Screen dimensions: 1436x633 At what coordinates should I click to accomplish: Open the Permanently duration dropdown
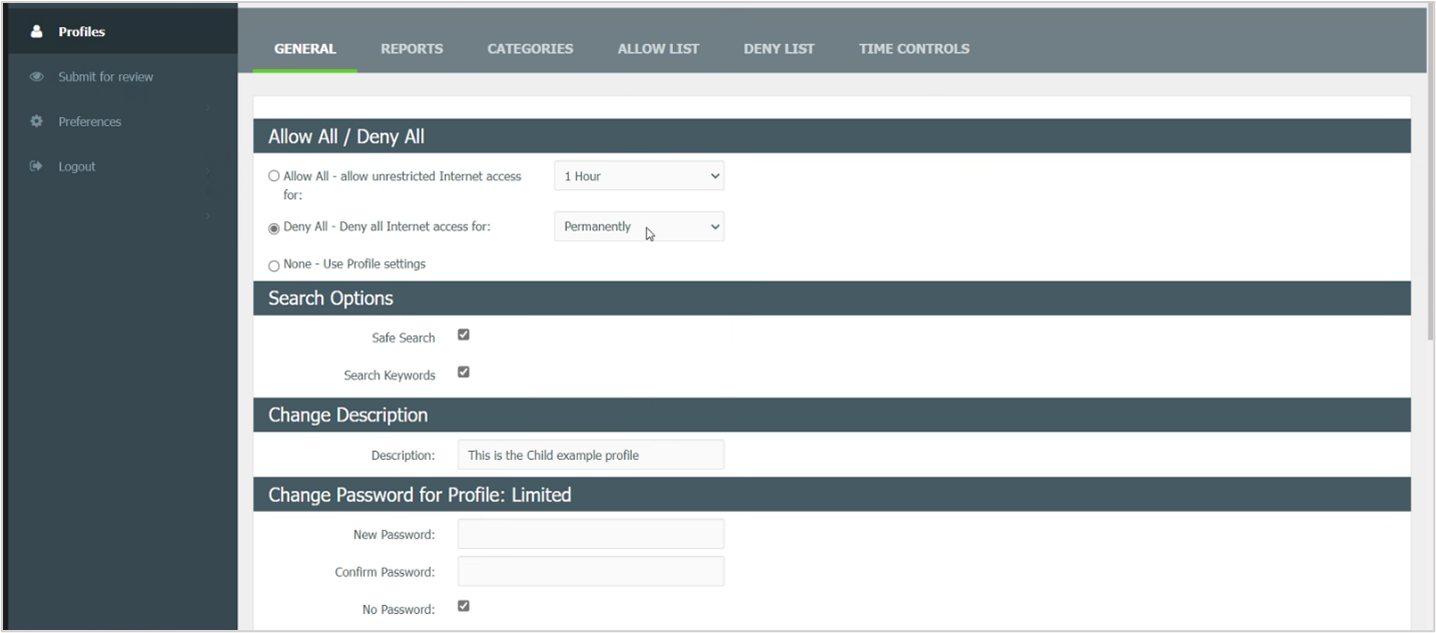639,226
